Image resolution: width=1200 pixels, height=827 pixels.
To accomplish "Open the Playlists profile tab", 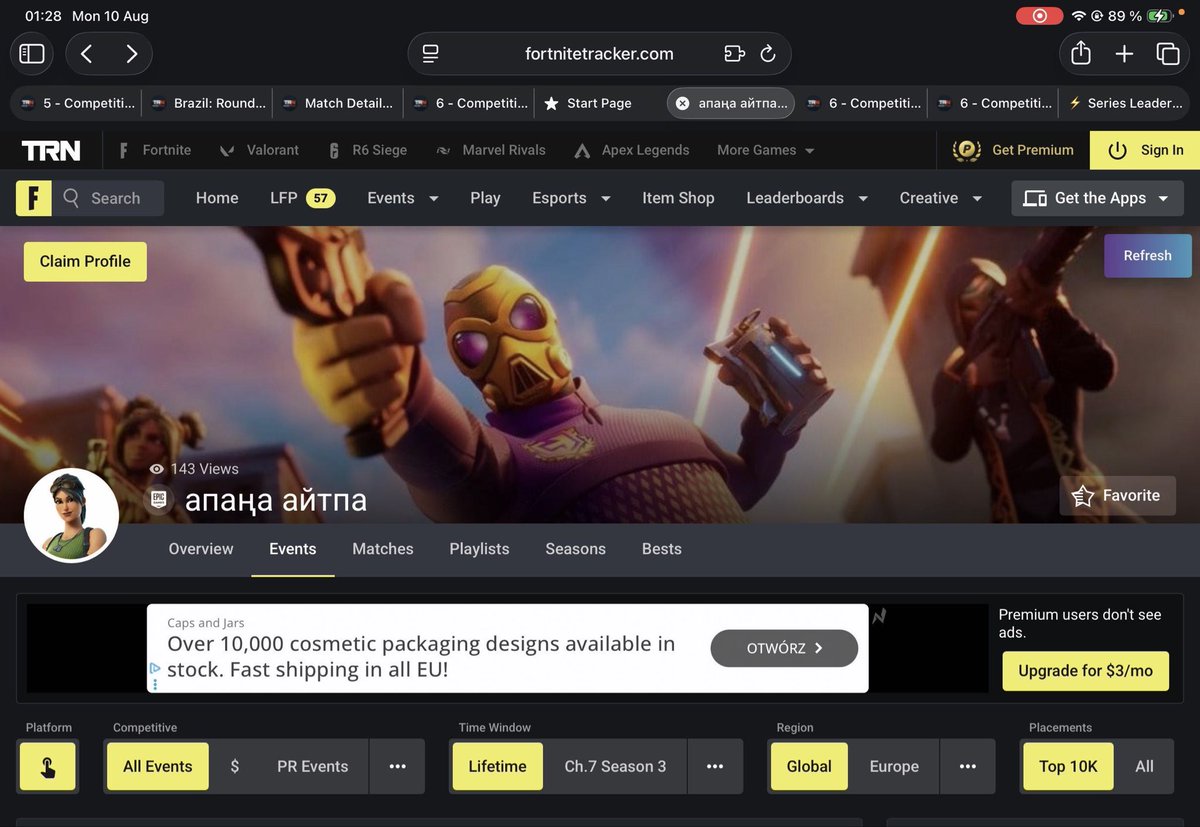I will pos(479,549).
